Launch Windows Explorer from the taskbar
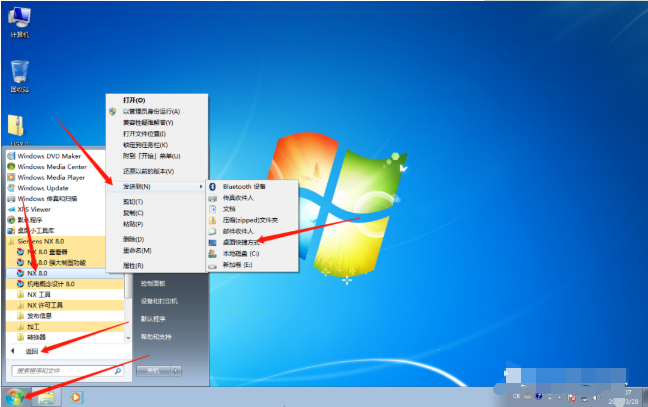Image resolution: width=648 pixels, height=407 pixels. [46, 397]
